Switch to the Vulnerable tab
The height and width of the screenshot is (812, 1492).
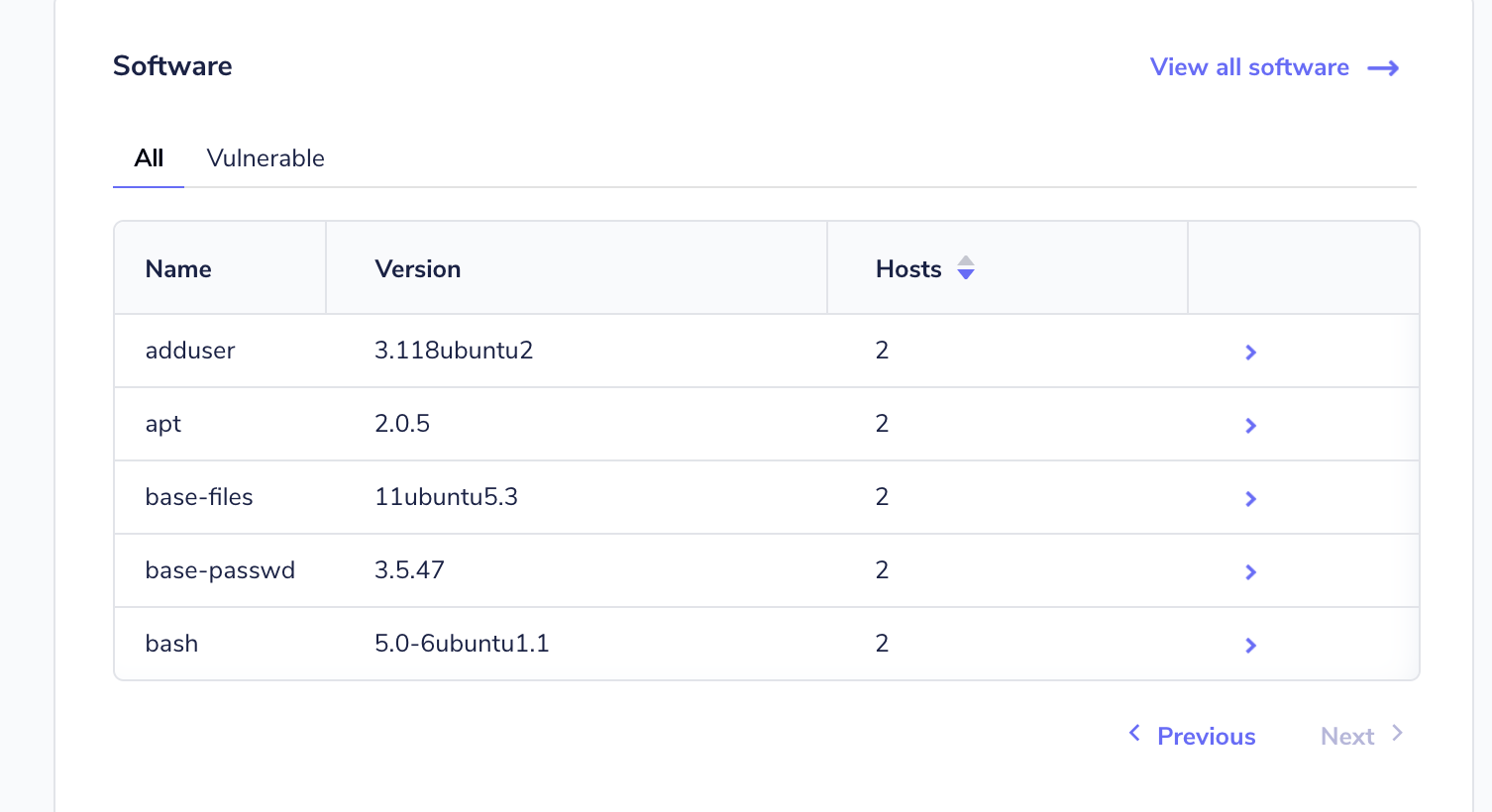tap(266, 157)
